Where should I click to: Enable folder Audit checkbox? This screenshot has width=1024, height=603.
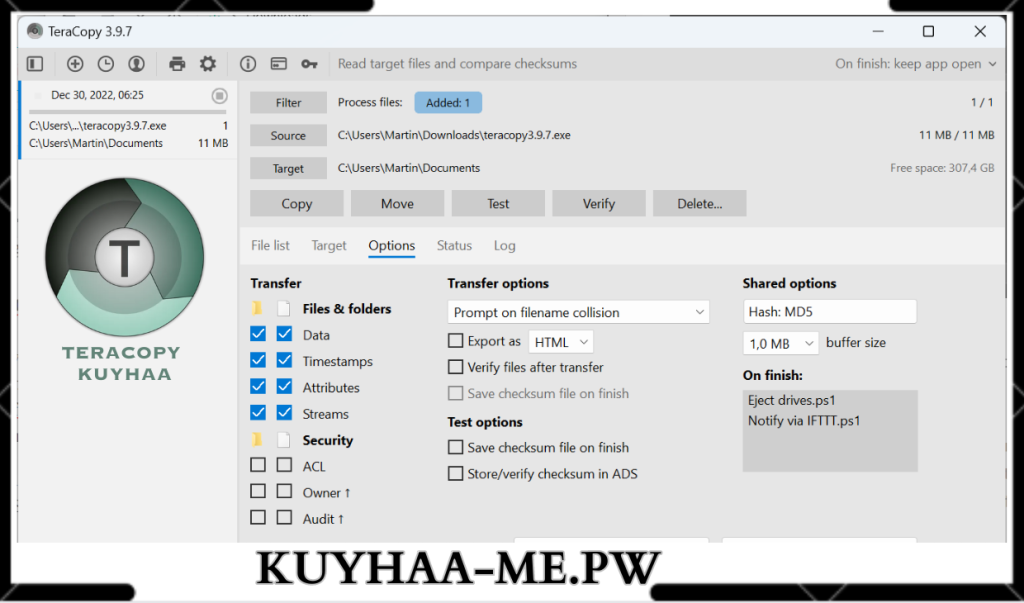tap(258, 517)
